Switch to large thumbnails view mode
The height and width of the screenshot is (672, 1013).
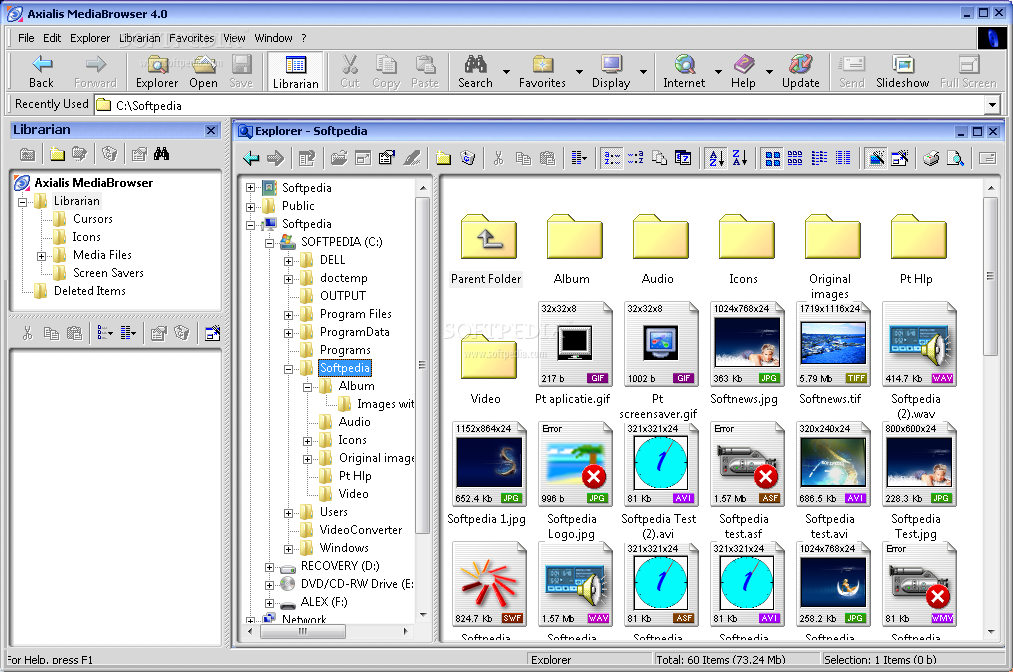tap(772, 158)
